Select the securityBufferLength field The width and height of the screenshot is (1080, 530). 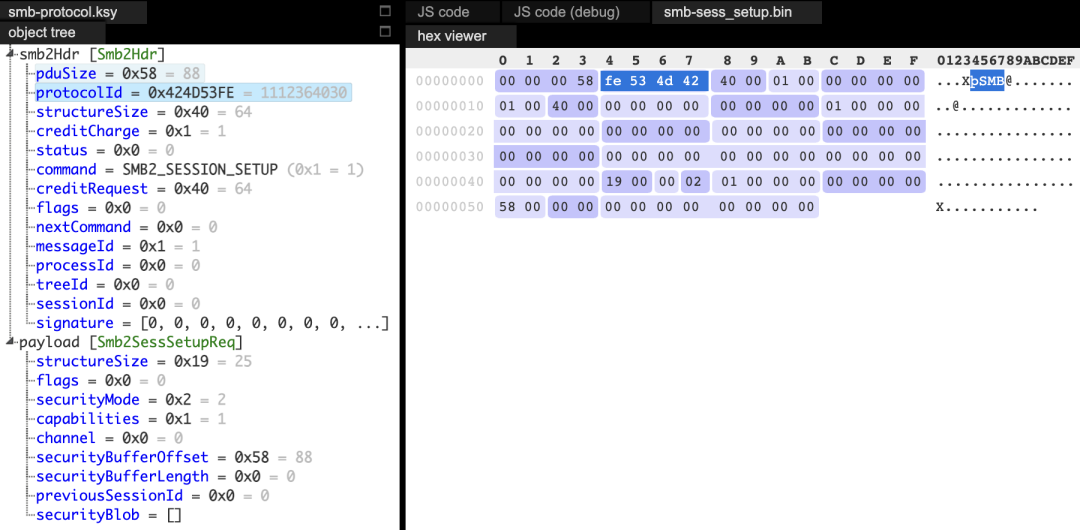pyautogui.click(x=165, y=476)
